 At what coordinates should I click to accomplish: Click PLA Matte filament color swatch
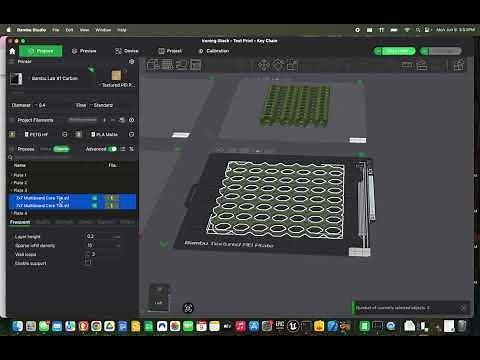click(79, 134)
